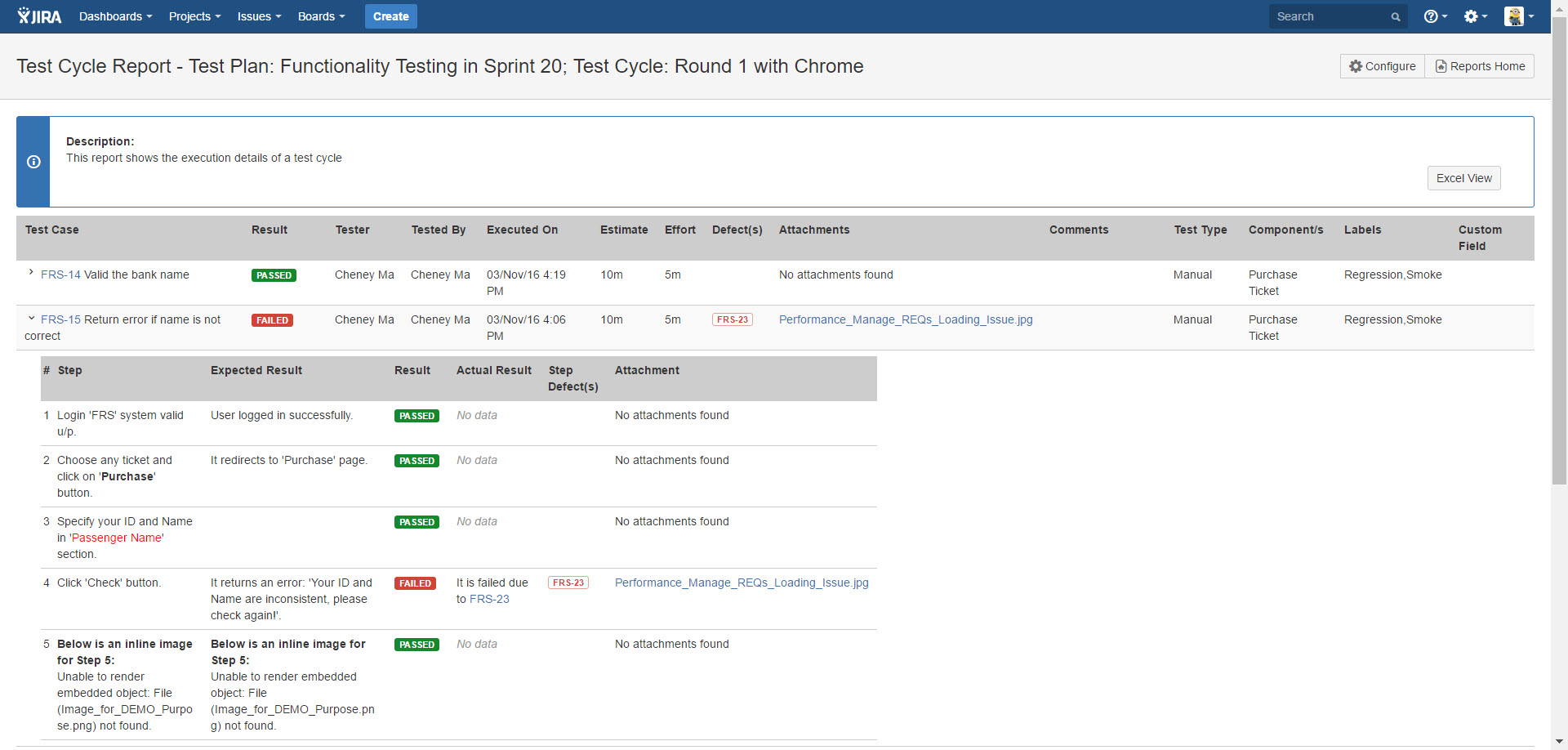Click 'It redirects to 'Purchase' page.' text
The width and height of the screenshot is (1568, 750).
(289, 460)
